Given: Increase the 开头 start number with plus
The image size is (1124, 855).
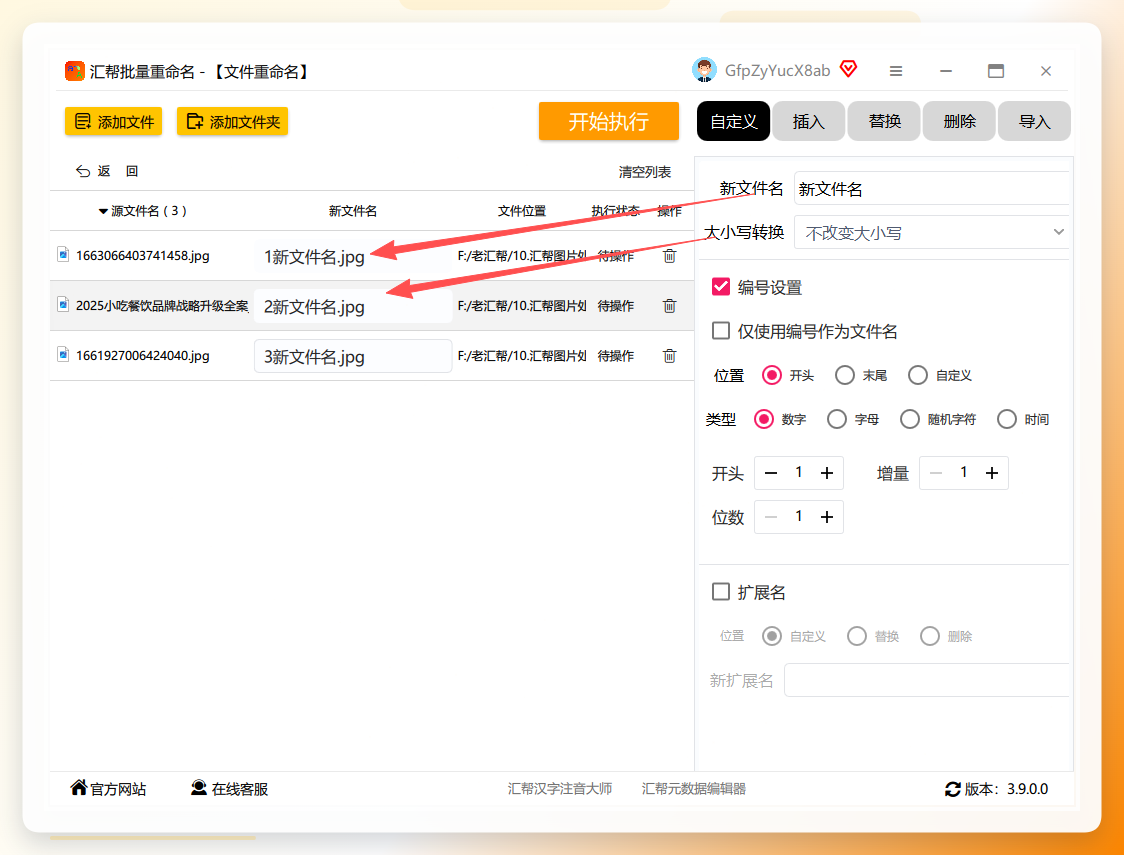Looking at the screenshot, I should click(x=827, y=473).
